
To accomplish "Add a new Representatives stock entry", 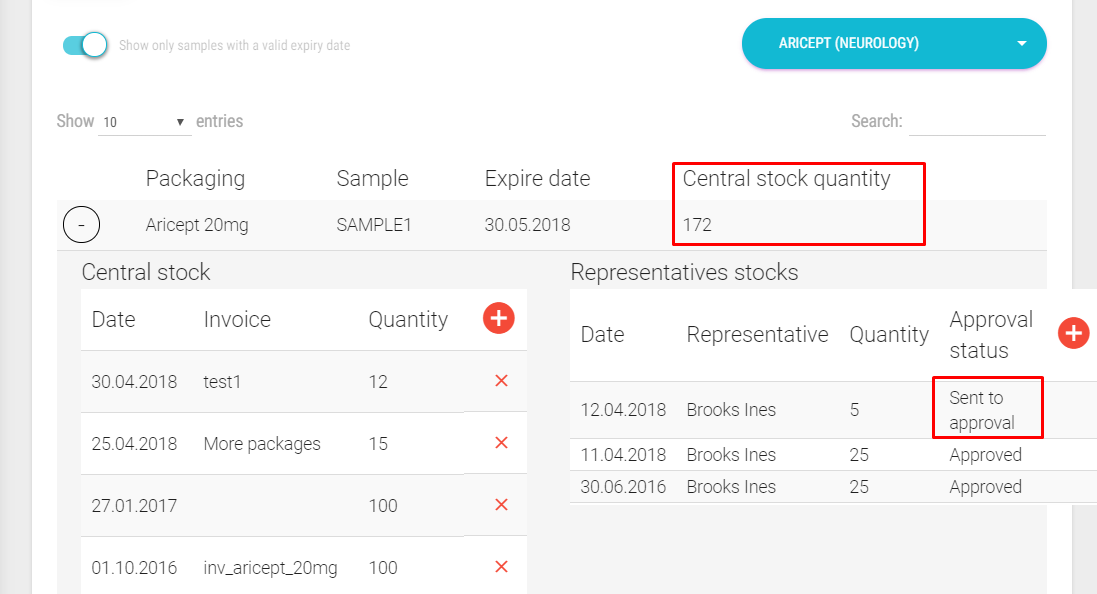I will (x=1073, y=333).
